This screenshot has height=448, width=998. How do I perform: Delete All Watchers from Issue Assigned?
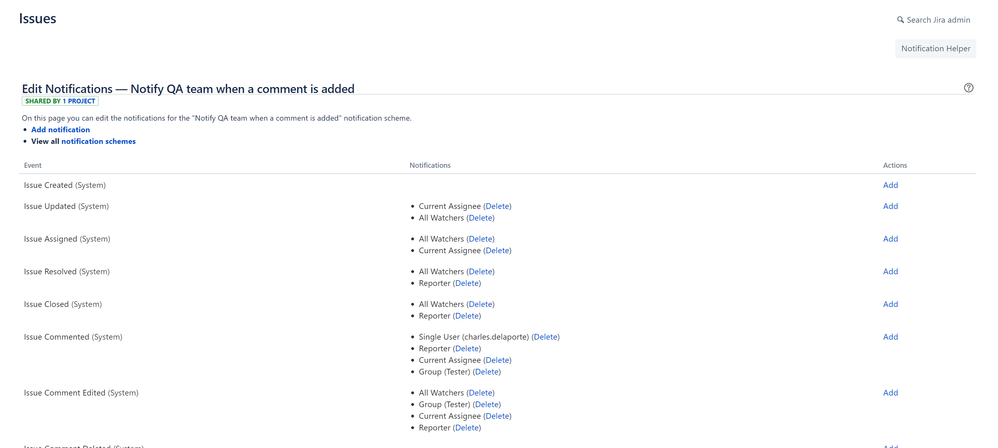(481, 239)
